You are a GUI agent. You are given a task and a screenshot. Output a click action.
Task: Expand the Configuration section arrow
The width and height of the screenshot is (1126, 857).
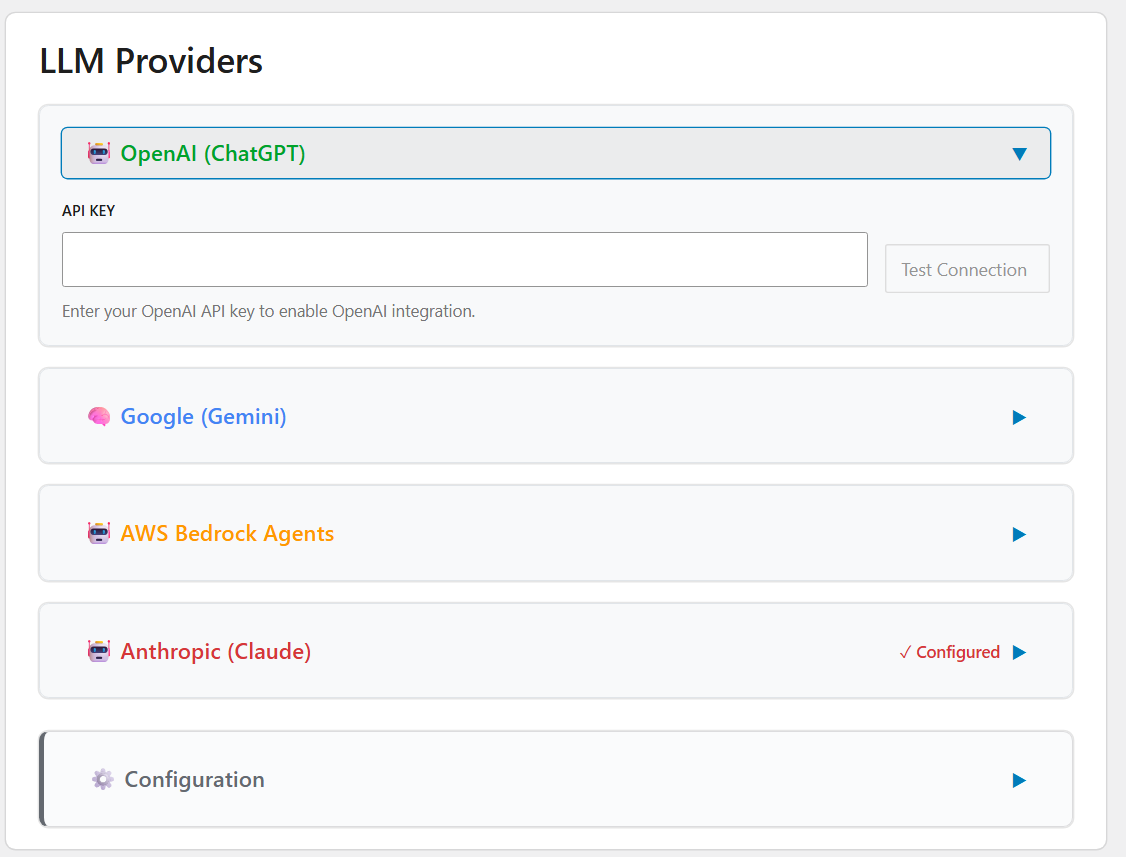pyautogui.click(x=1019, y=780)
